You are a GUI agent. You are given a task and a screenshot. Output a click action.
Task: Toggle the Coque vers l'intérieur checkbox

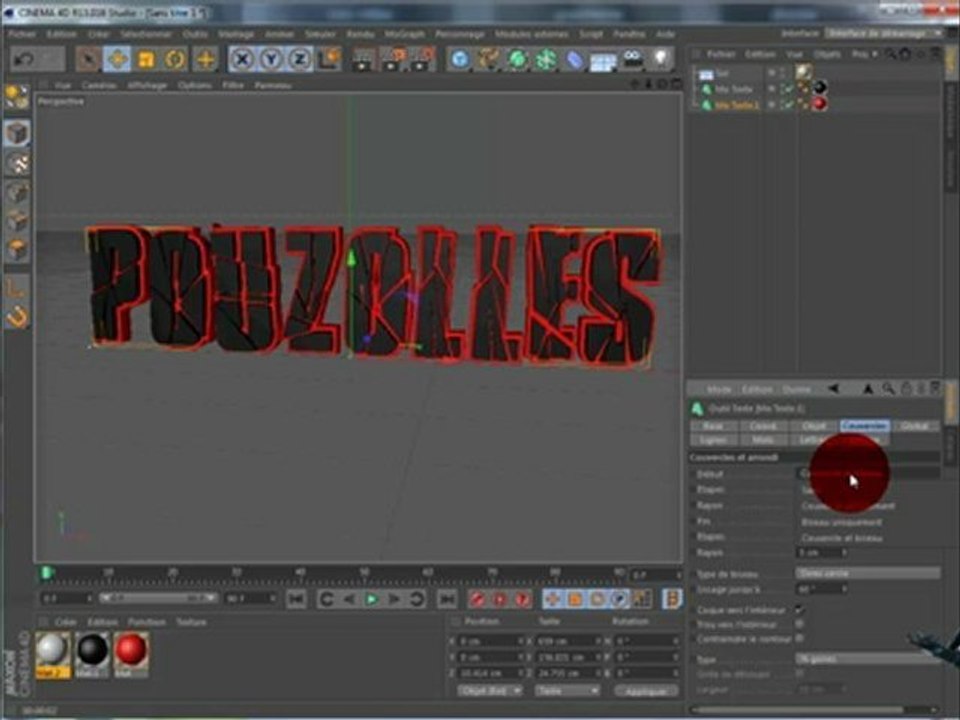point(799,610)
